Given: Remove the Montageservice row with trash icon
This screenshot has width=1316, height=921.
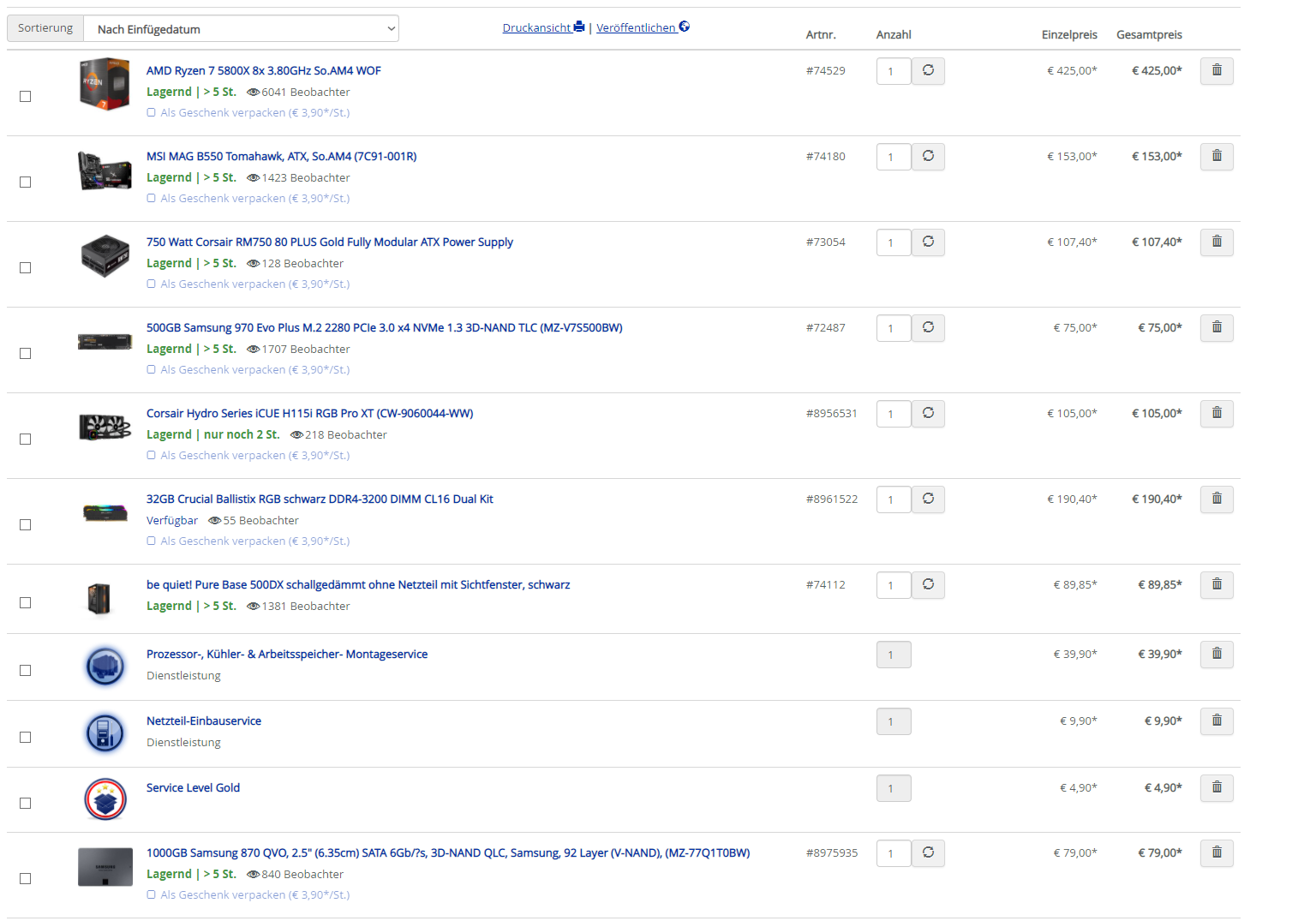Looking at the screenshot, I should (1217, 655).
